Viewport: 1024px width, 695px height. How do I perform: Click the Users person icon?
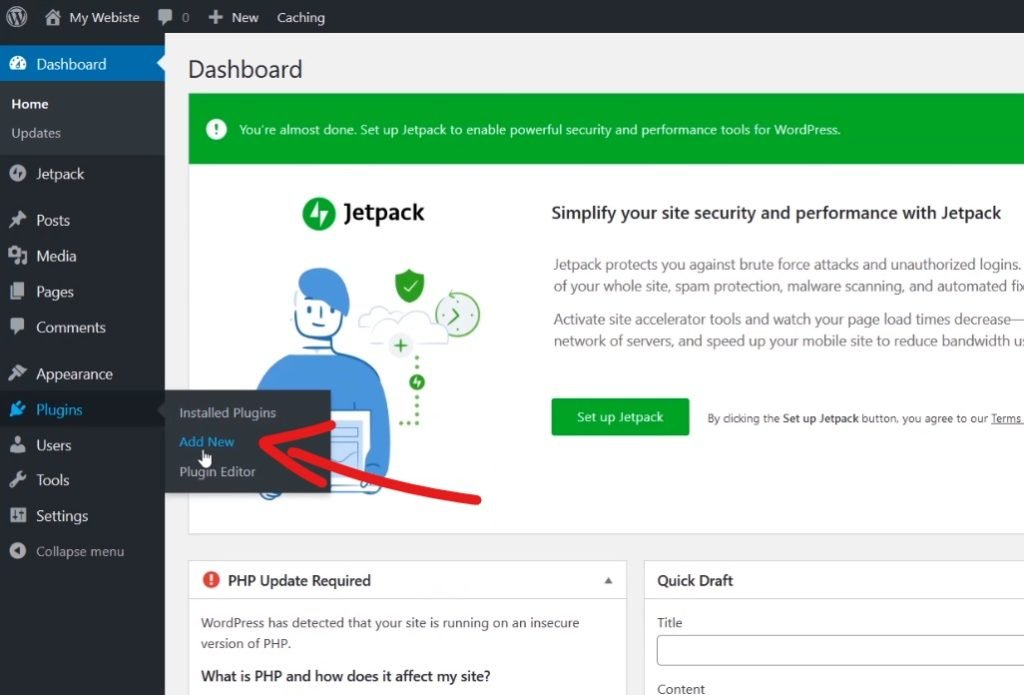(x=18, y=445)
